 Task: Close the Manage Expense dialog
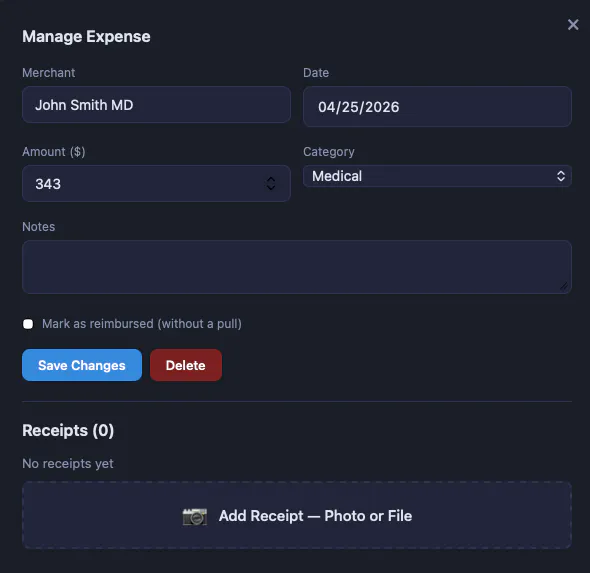(x=573, y=25)
